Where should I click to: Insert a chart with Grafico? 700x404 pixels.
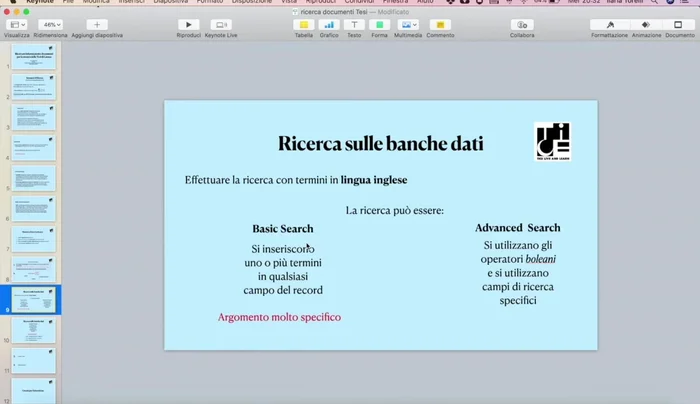[329, 25]
